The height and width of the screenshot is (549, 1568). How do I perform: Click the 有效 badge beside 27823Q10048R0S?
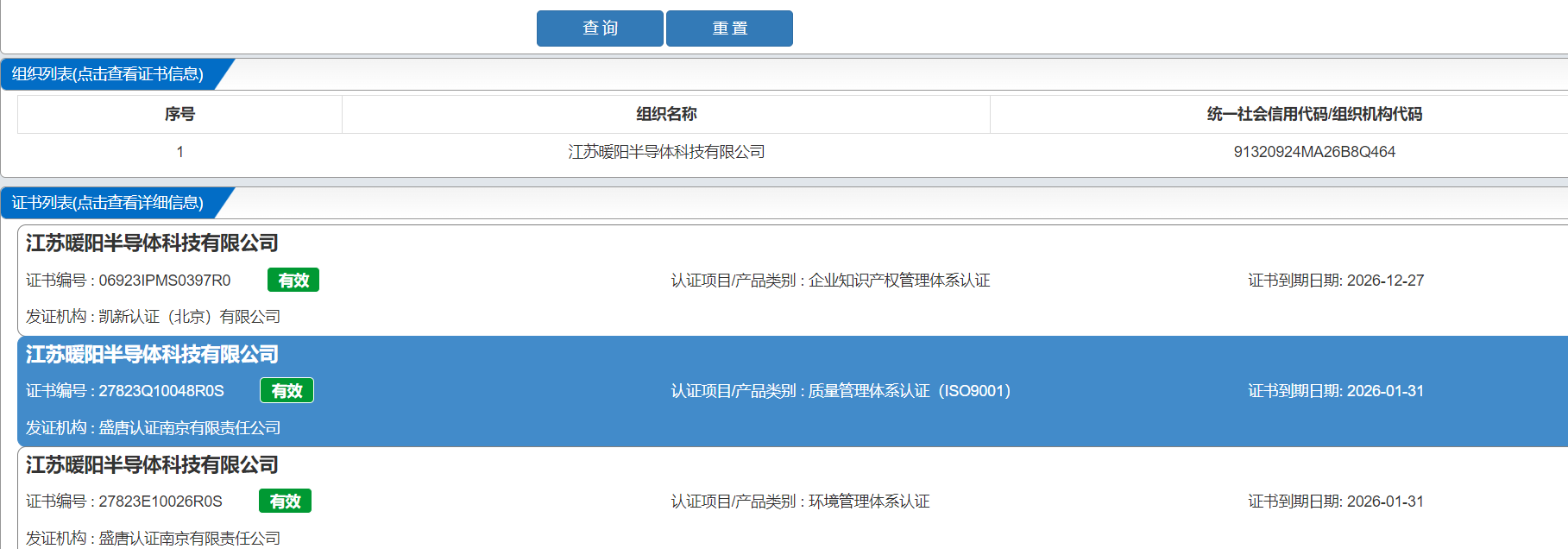click(x=287, y=391)
